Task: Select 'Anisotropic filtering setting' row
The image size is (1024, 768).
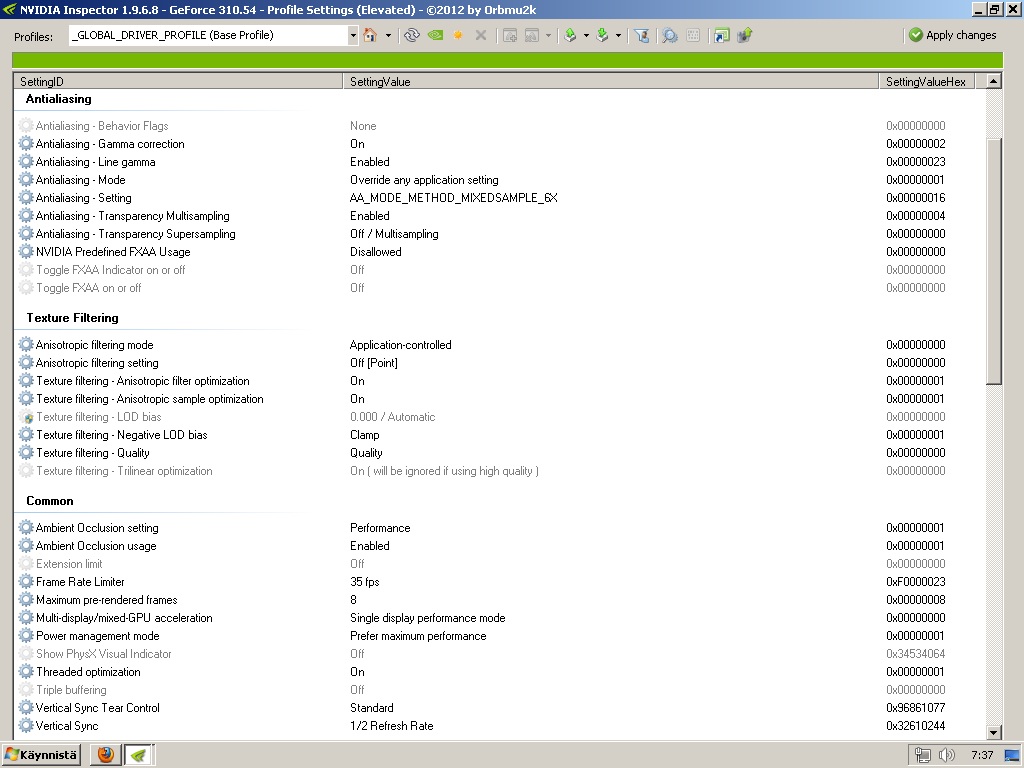Action: click(x=500, y=363)
